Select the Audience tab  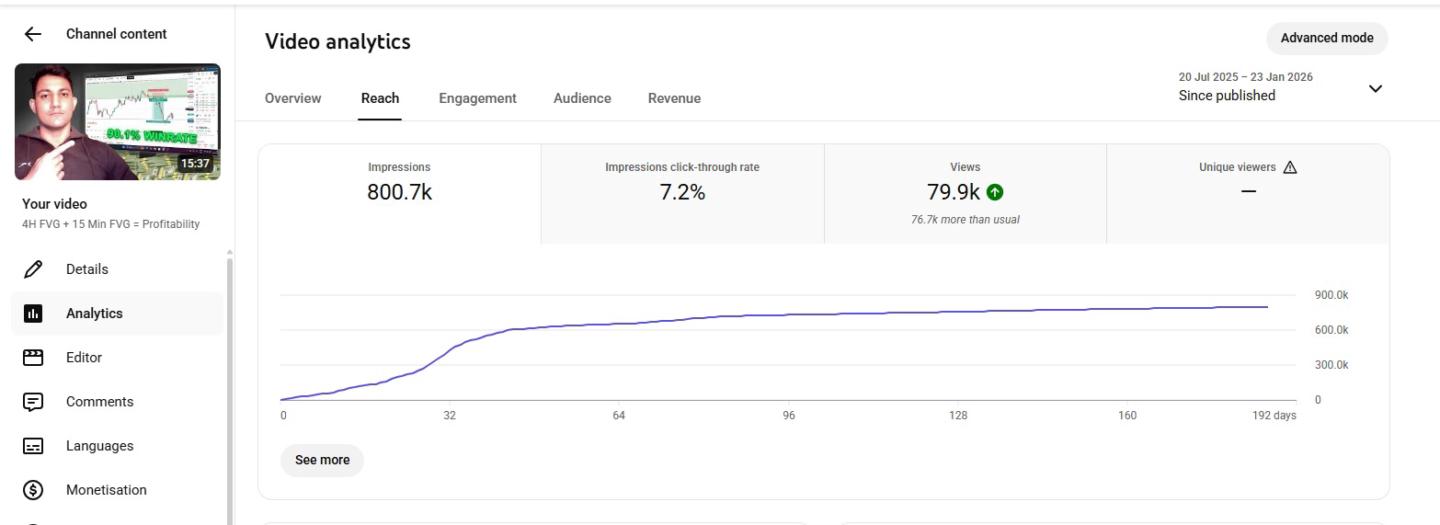(x=582, y=98)
